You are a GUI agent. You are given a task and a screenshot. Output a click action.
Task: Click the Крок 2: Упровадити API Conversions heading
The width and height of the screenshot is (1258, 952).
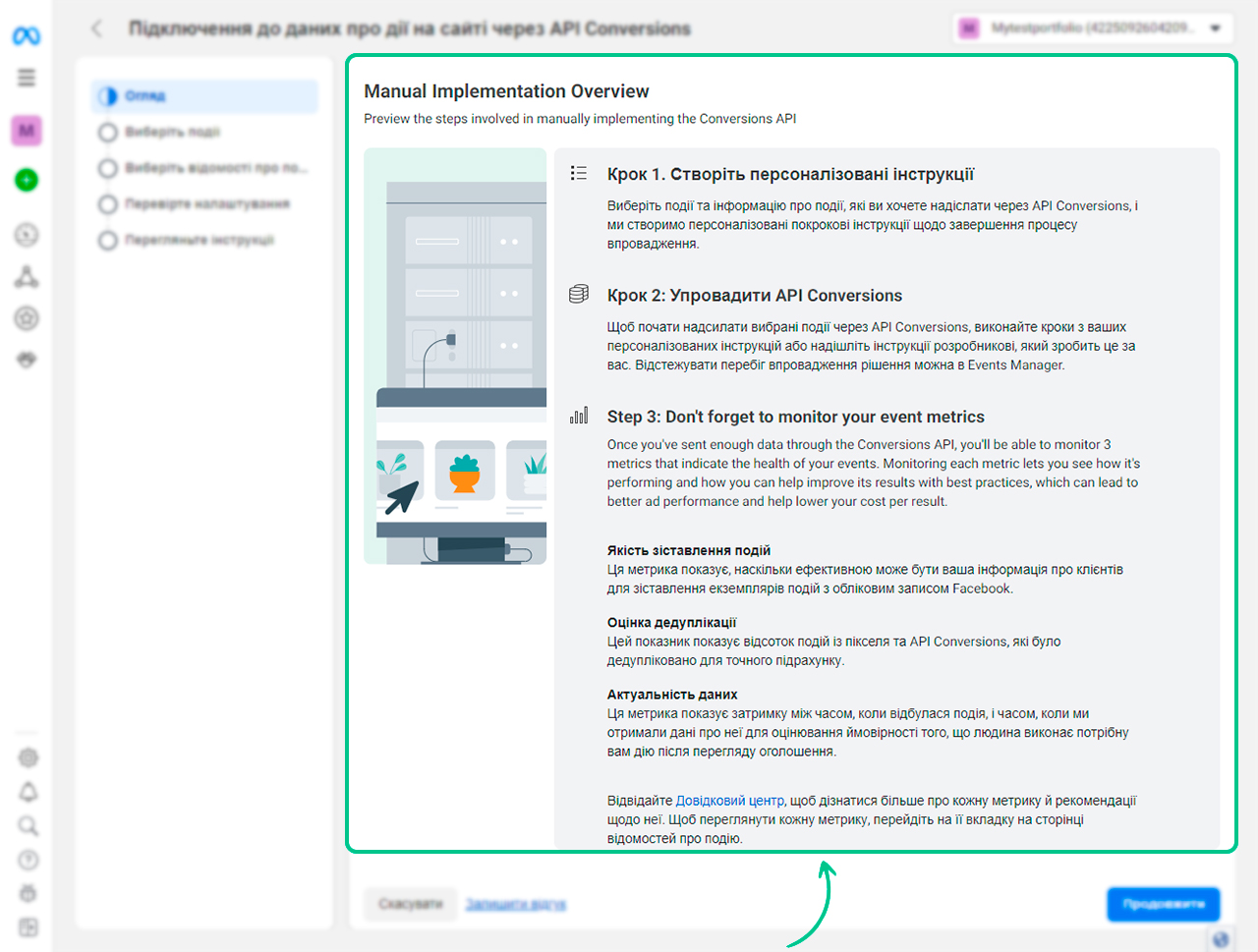pos(754,296)
